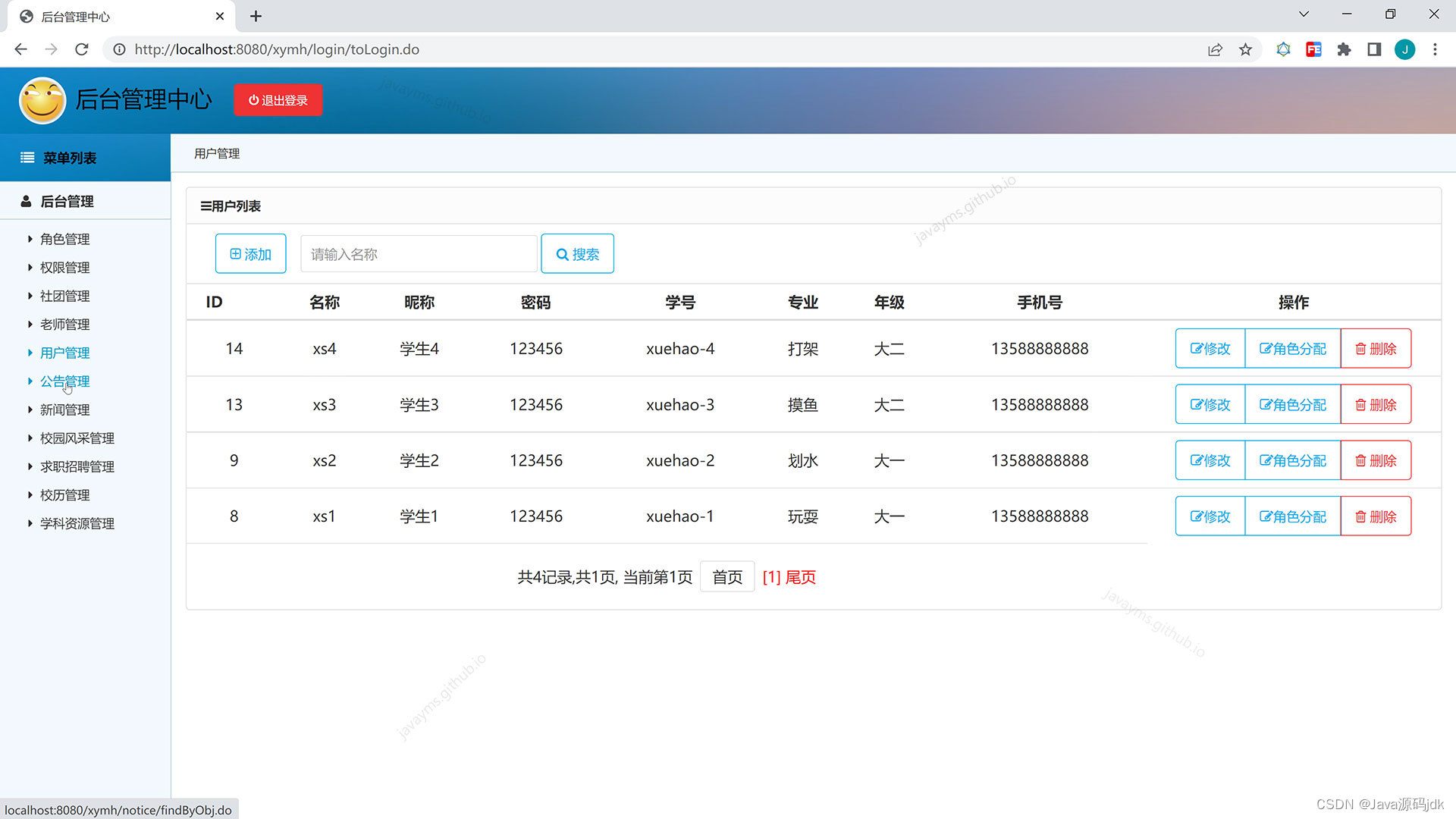1456x819 pixels.
Task: Click the smiley face logo
Action: 42,100
